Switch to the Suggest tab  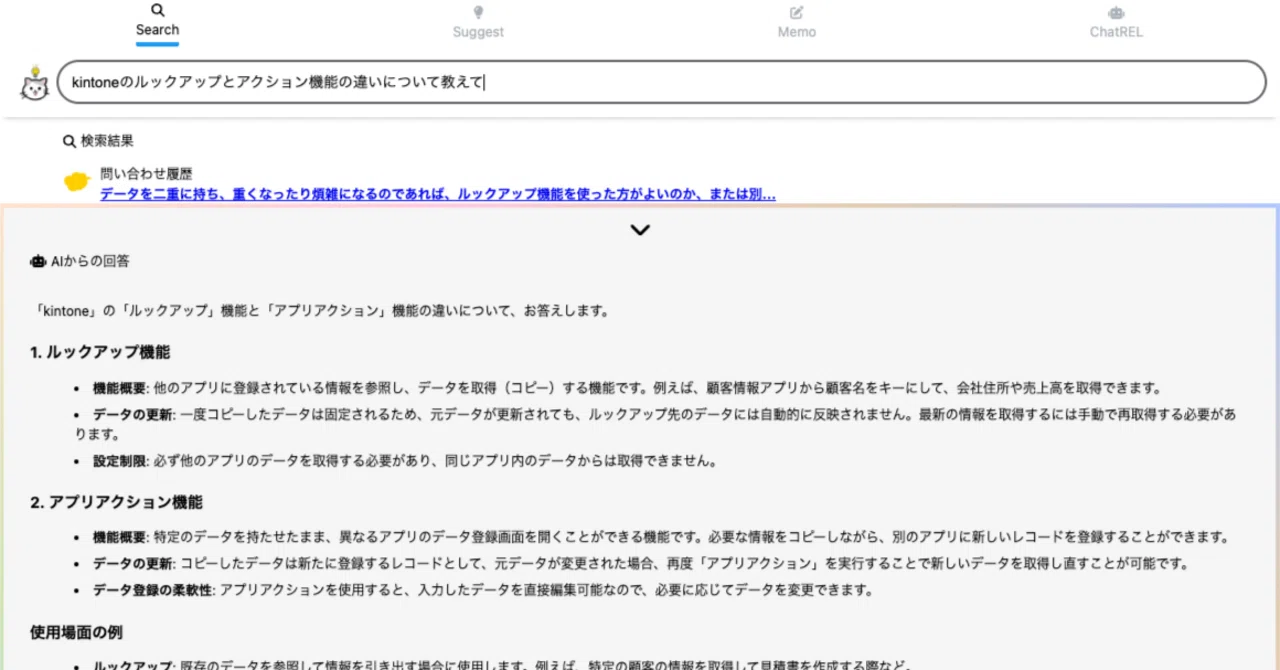click(478, 22)
